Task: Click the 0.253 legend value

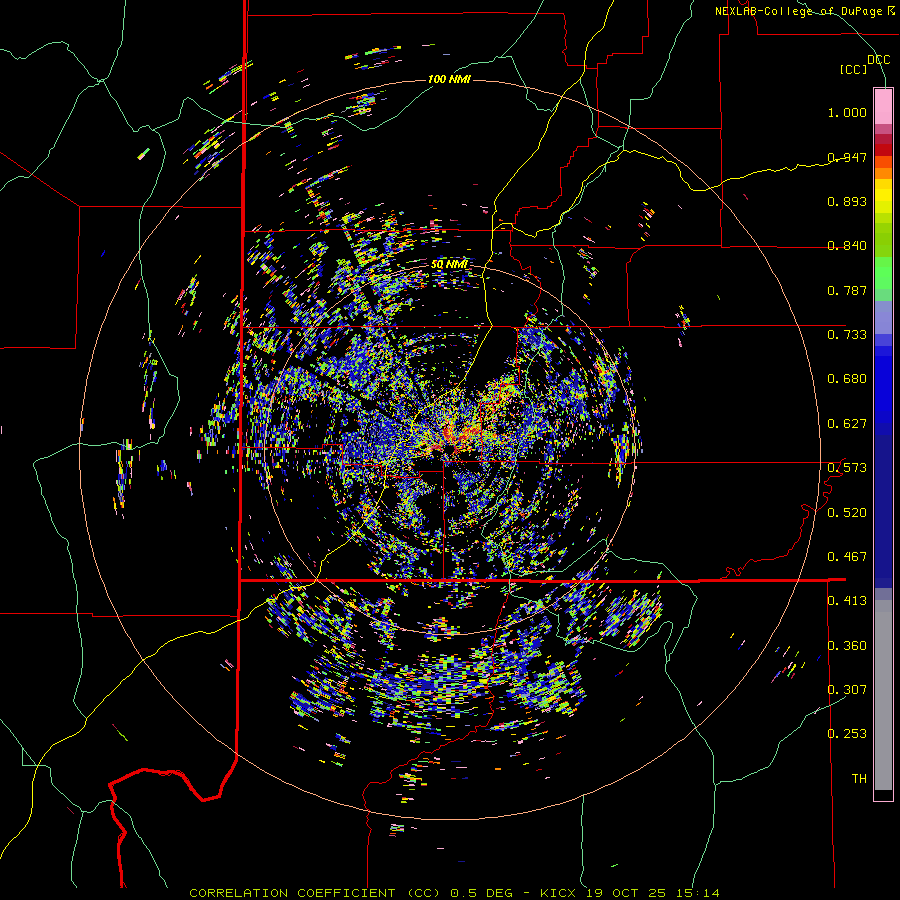Action: tap(847, 734)
